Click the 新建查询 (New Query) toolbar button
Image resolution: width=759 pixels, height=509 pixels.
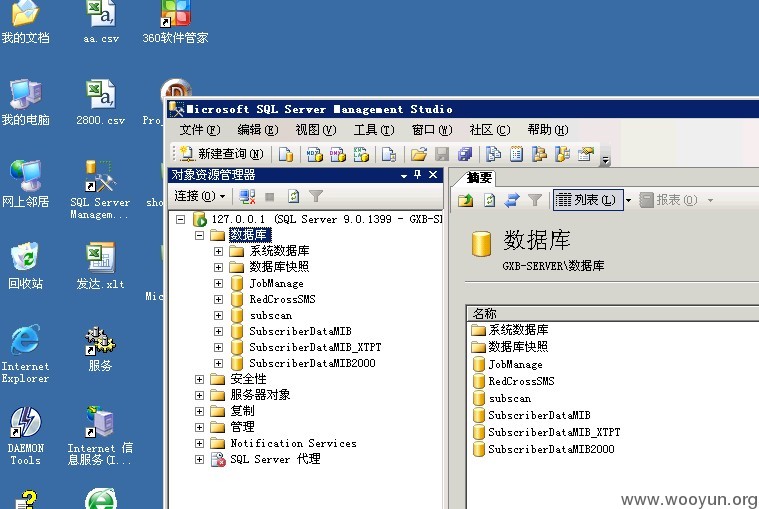(222, 154)
